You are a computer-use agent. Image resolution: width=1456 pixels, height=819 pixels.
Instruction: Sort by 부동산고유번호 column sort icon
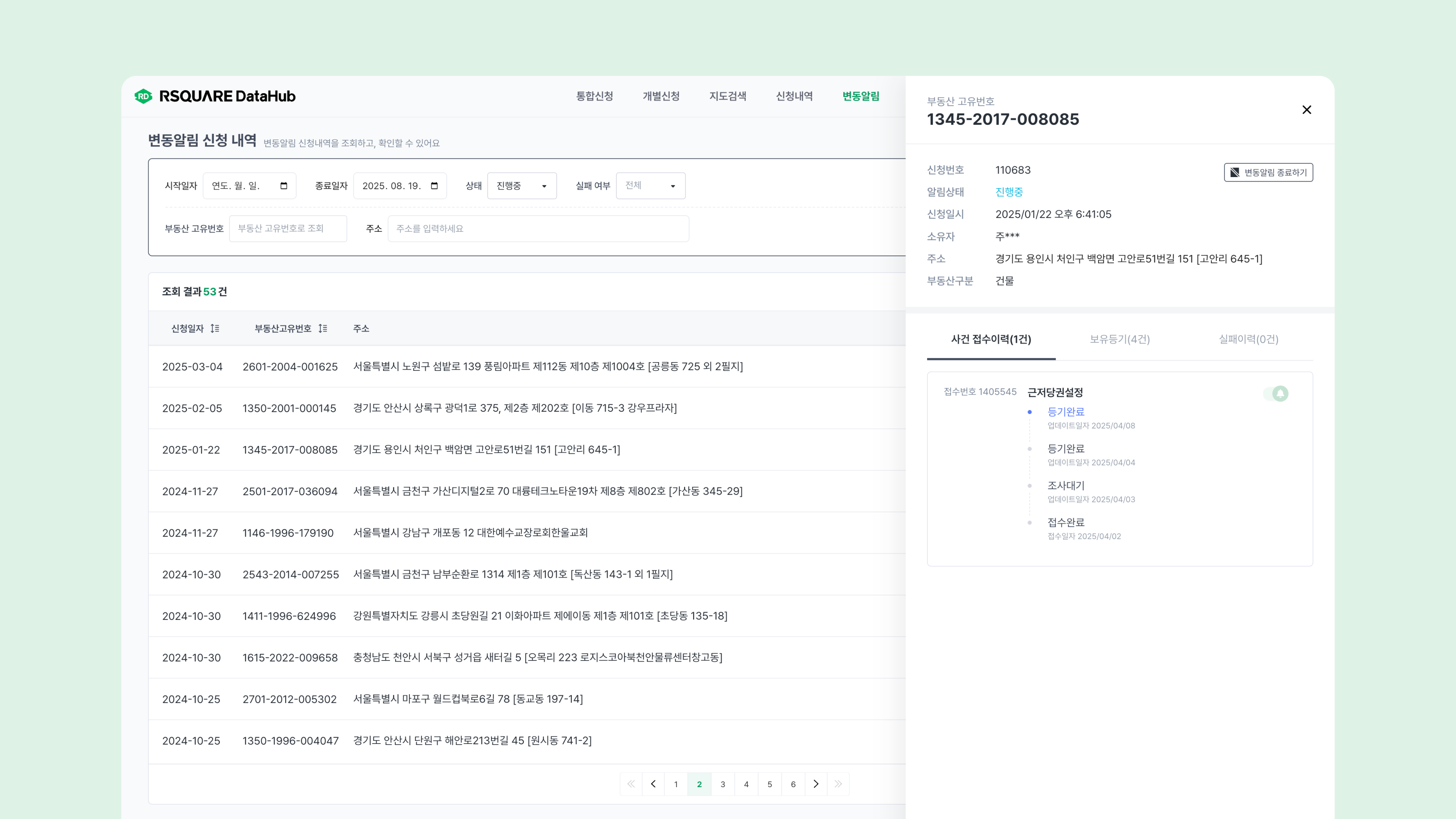(323, 328)
